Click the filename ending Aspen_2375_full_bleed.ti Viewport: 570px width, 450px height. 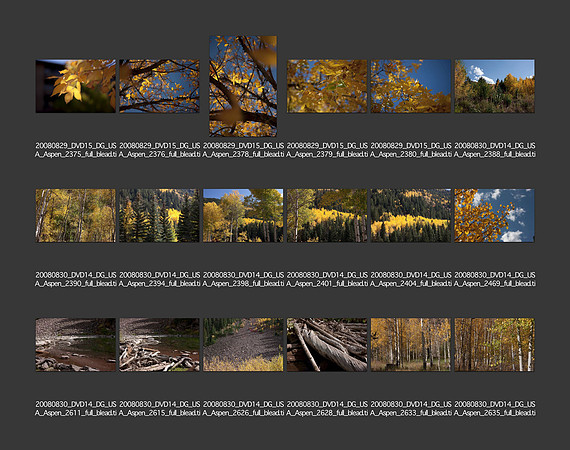click(76, 150)
